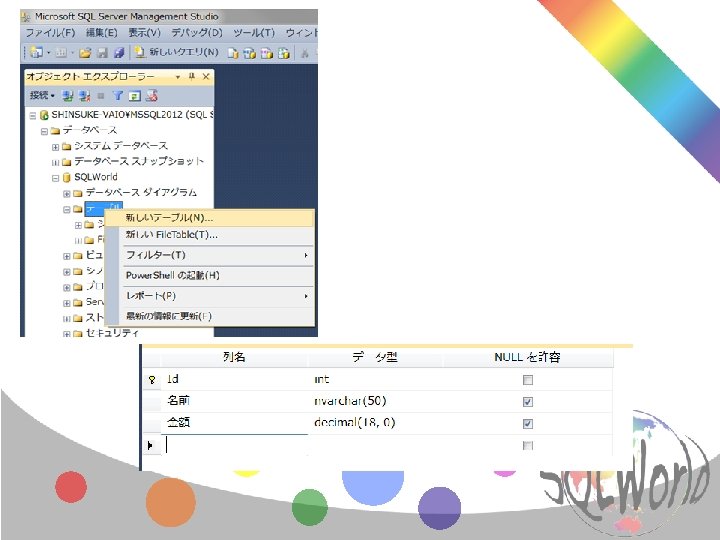Click the Stop square icon in Object Explorer
The height and width of the screenshot is (540, 720).
point(101,96)
